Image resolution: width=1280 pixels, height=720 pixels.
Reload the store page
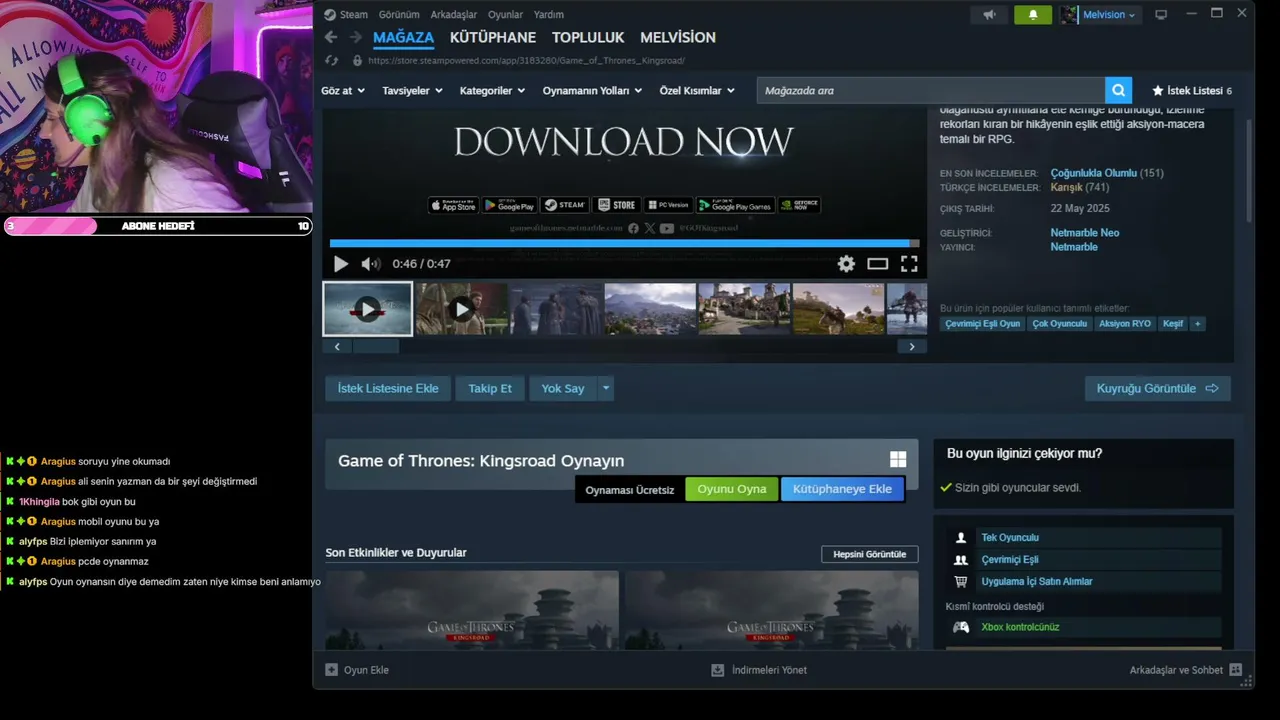tap(331, 61)
